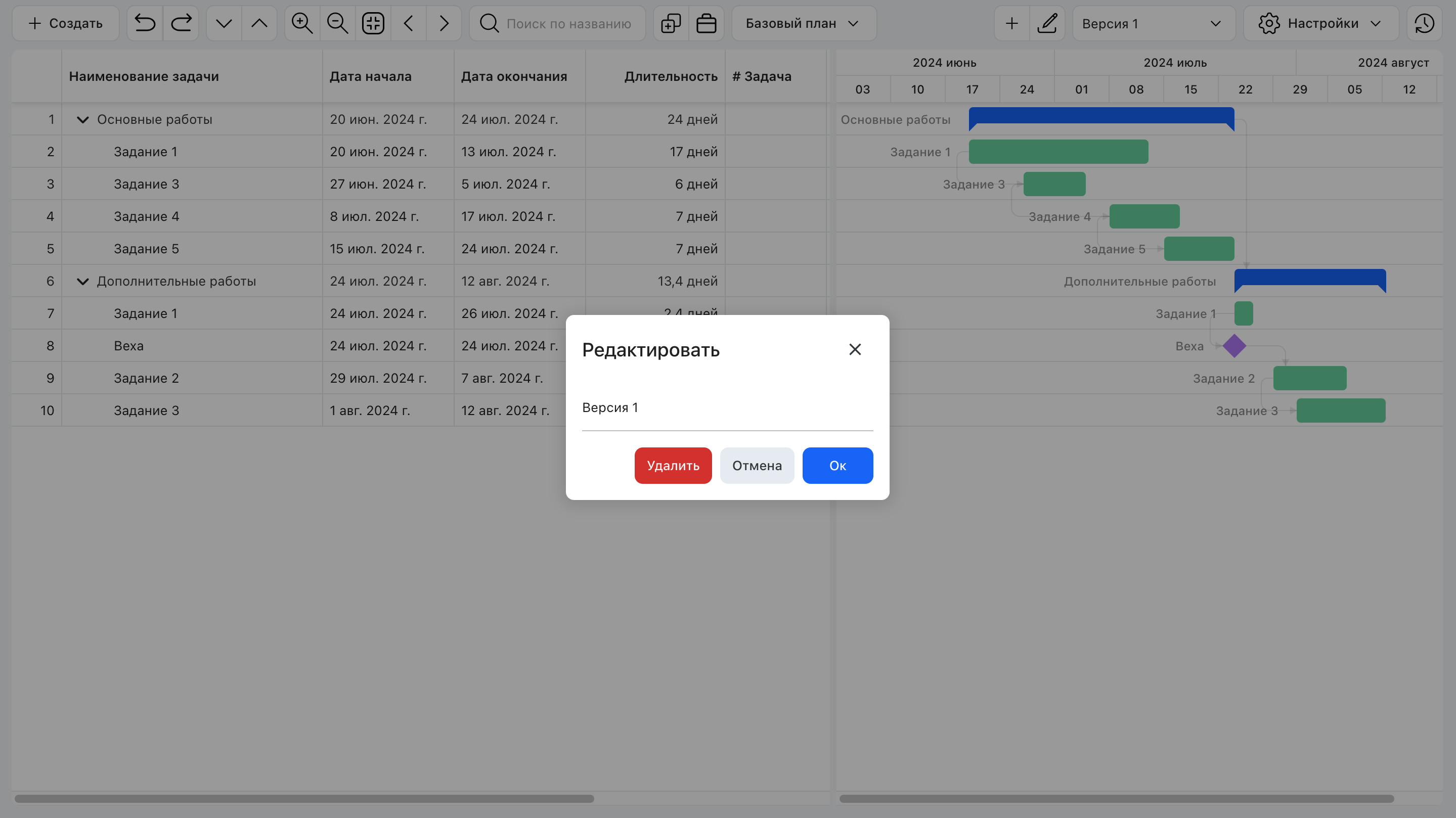Click the 13,4 дней duration cell
The image size is (1456, 818).
pos(655,281)
